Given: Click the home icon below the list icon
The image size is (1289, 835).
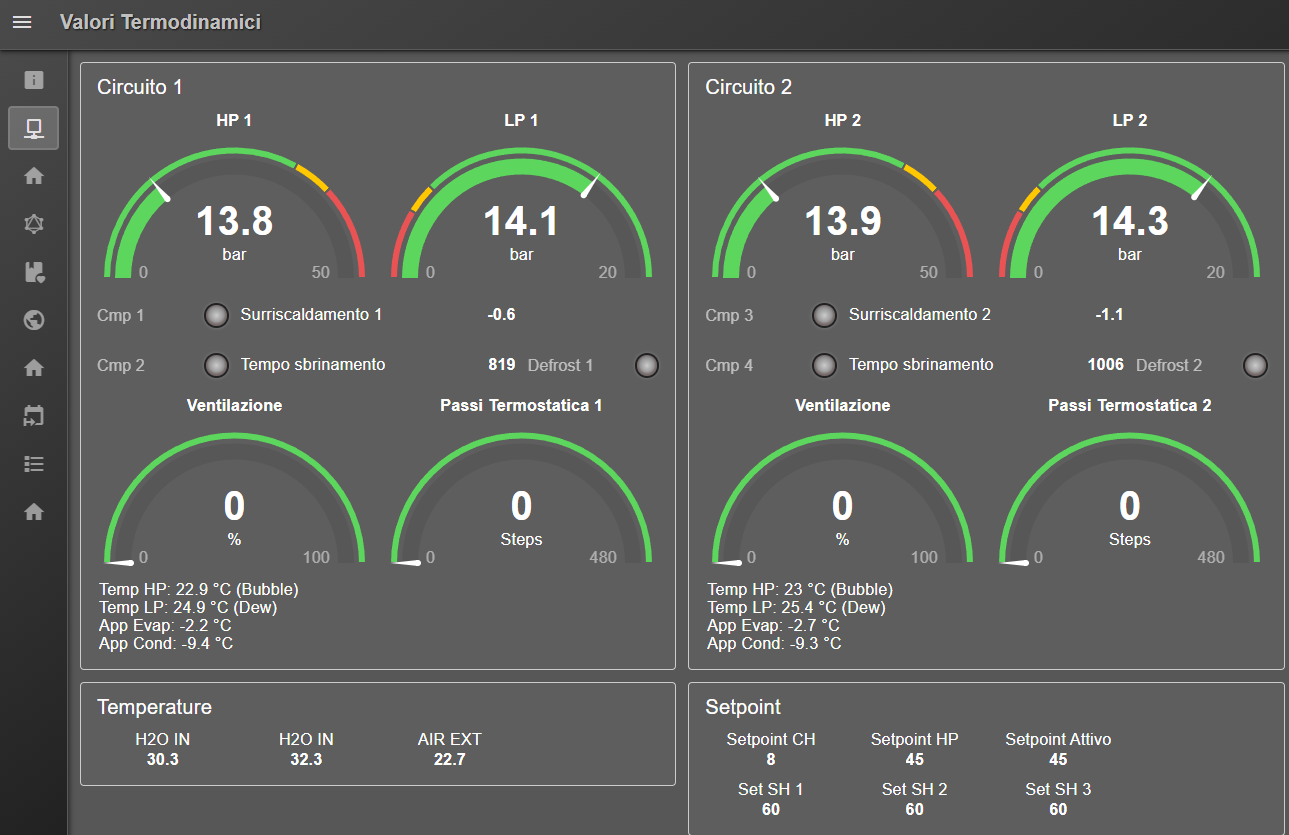Looking at the screenshot, I should 34,512.
